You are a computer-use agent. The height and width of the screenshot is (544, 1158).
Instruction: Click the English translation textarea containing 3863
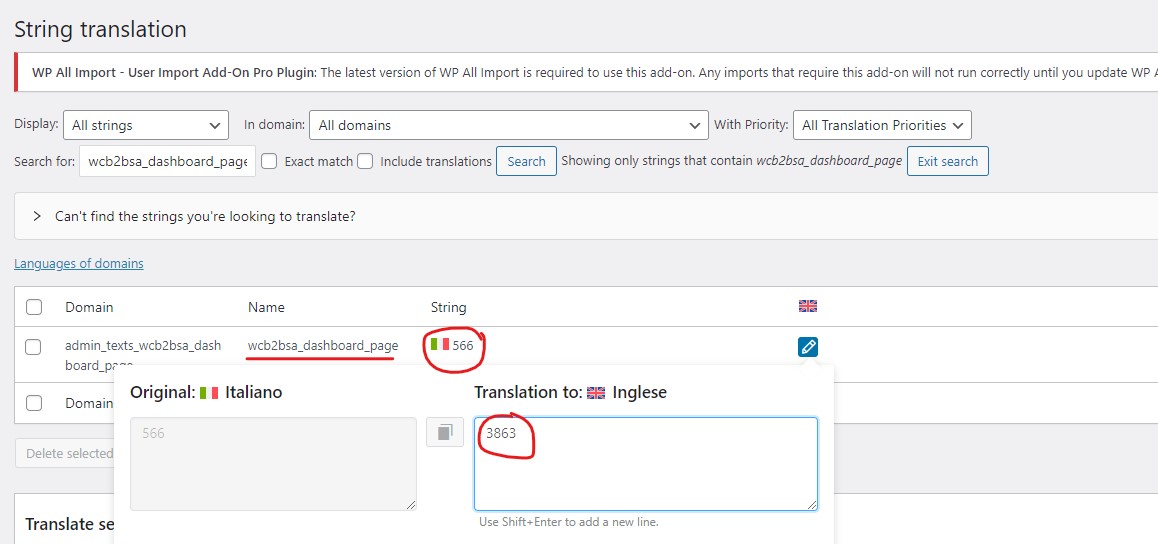pyautogui.click(x=645, y=464)
